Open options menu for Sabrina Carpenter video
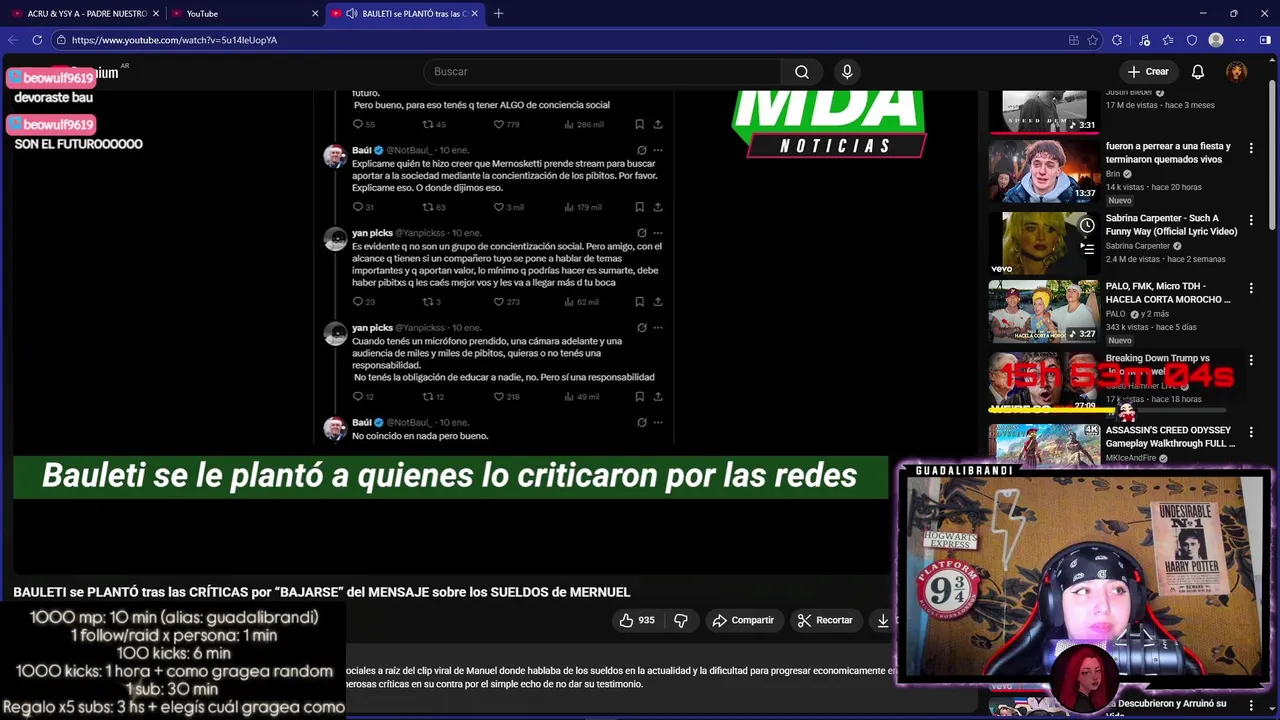The height and width of the screenshot is (720, 1280). click(x=1251, y=220)
